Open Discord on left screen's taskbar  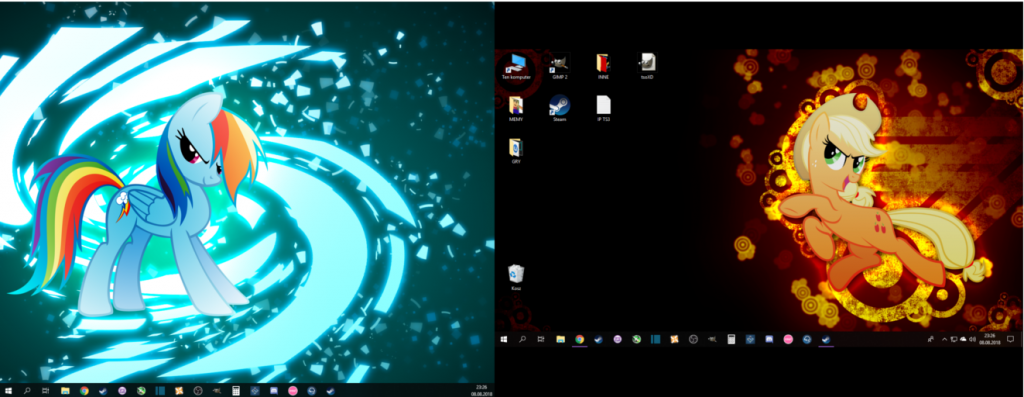(x=274, y=390)
